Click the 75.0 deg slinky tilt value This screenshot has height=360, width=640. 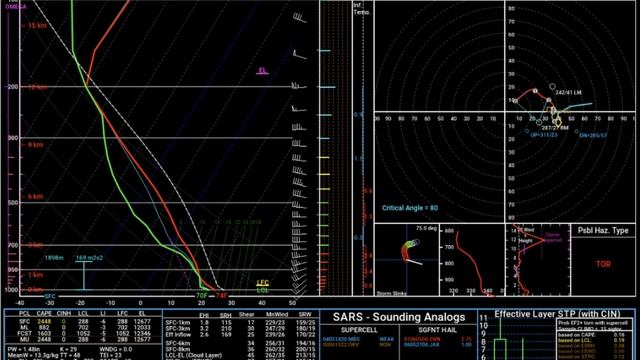(426, 228)
